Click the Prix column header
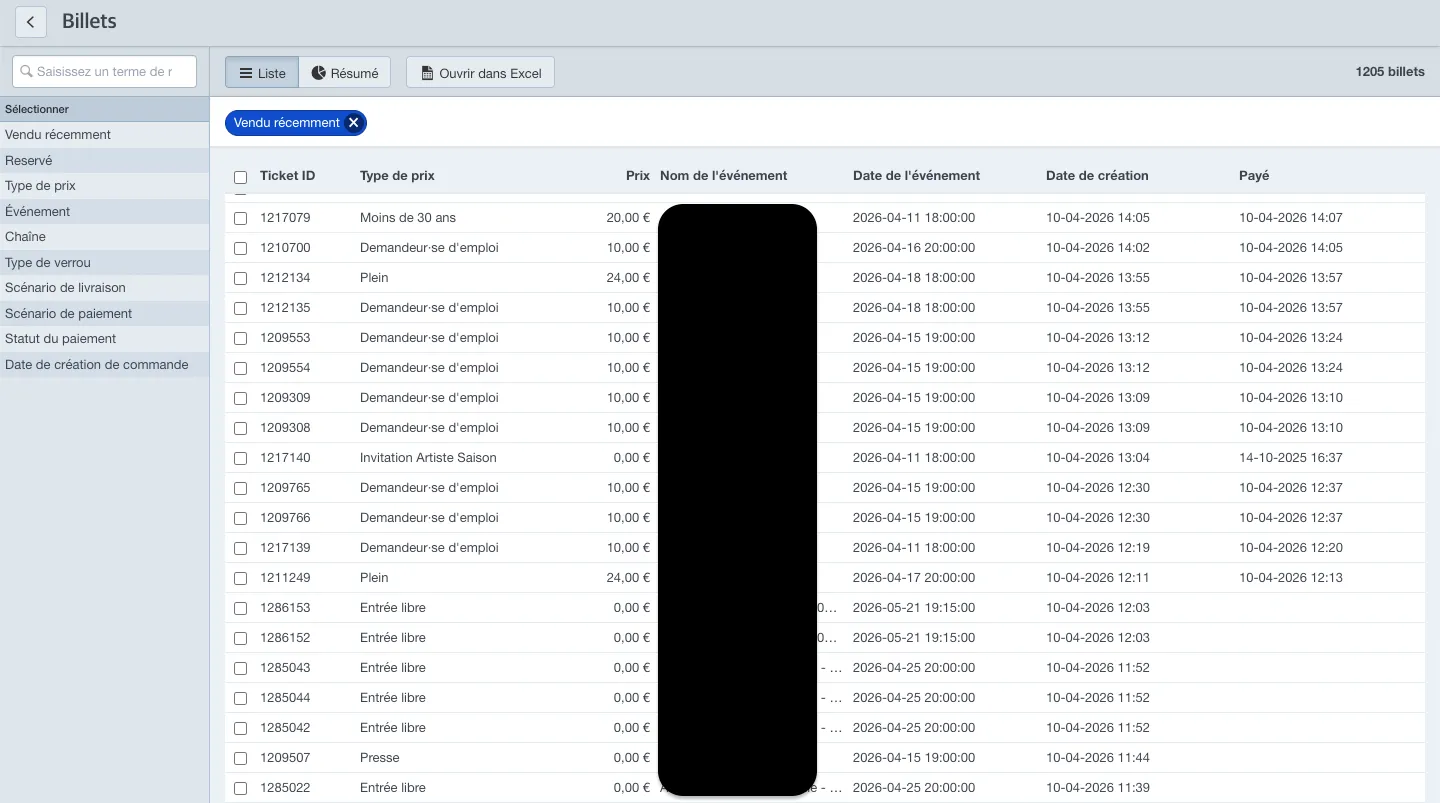Screen dimensions: 1440x803 click(638, 176)
